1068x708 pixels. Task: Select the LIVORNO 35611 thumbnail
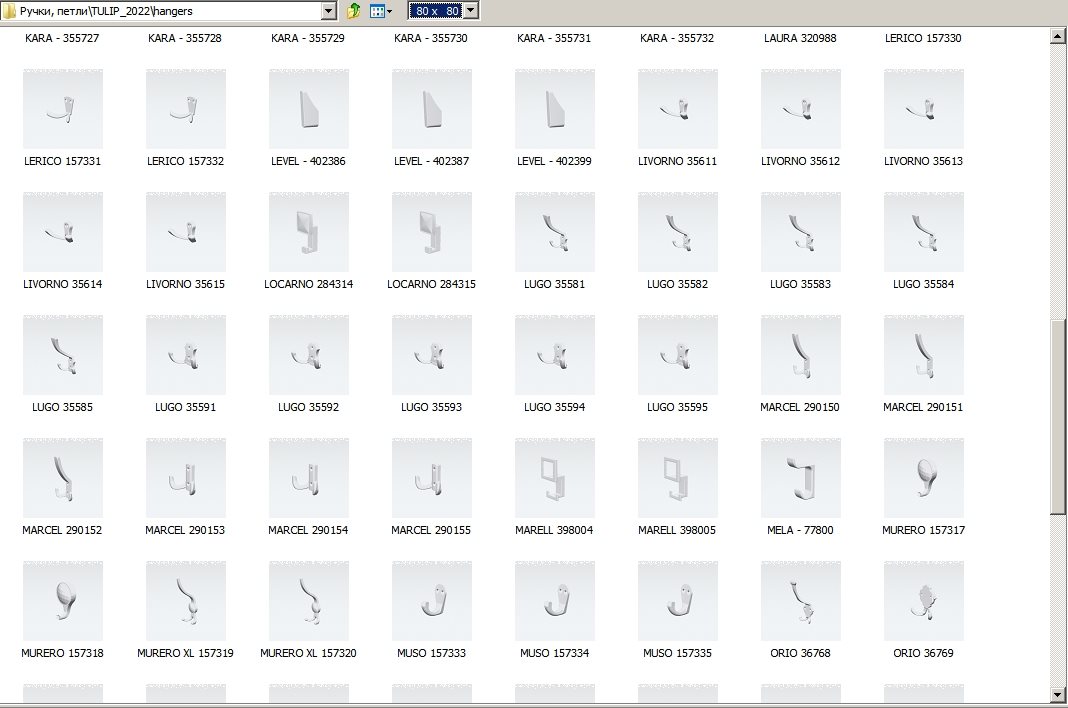pyautogui.click(x=678, y=109)
